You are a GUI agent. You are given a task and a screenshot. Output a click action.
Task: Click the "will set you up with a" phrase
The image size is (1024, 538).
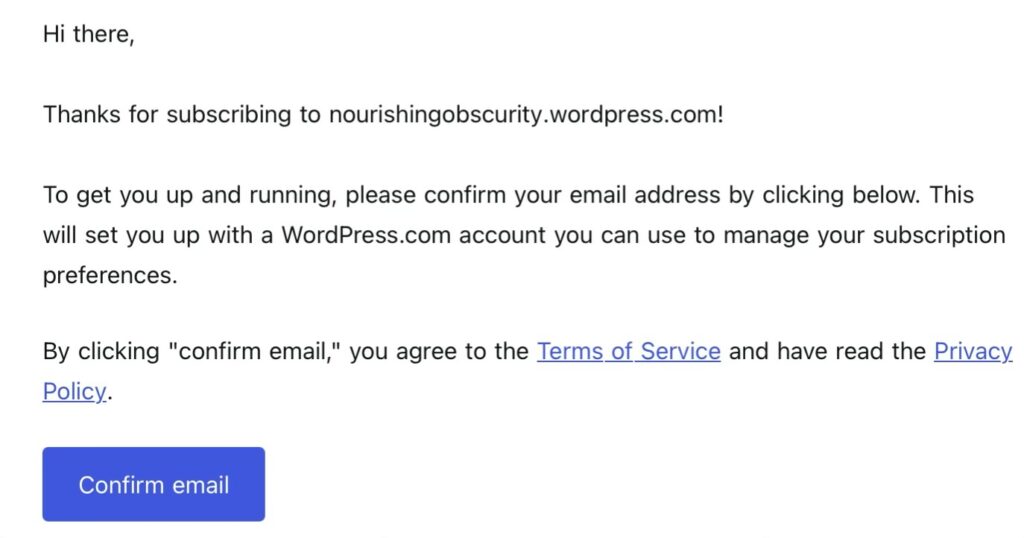[x=158, y=236]
